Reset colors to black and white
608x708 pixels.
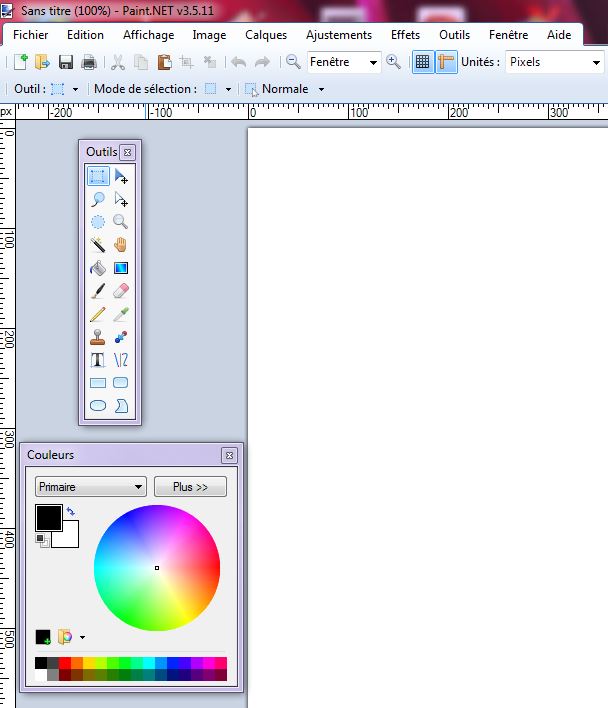(42, 540)
